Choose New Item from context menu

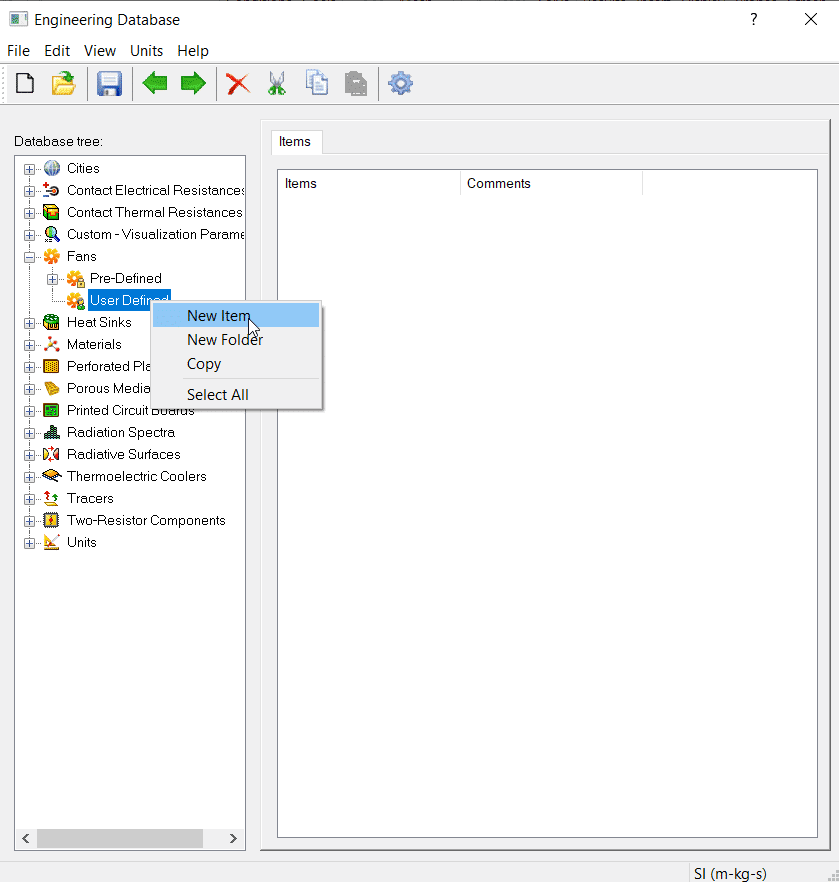click(x=236, y=316)
